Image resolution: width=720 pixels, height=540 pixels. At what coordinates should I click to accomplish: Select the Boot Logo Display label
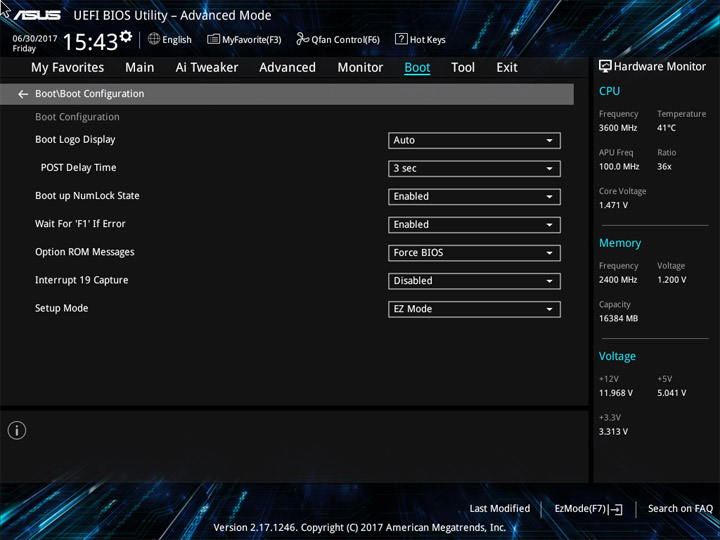point(75,140)
